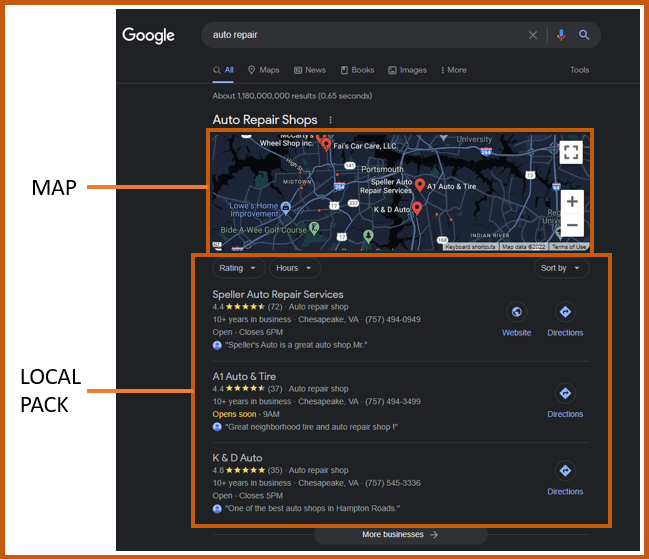
Task: Click avatar beside Hampton Roads review
Action: pyautogui.click(x=217, y=509)
